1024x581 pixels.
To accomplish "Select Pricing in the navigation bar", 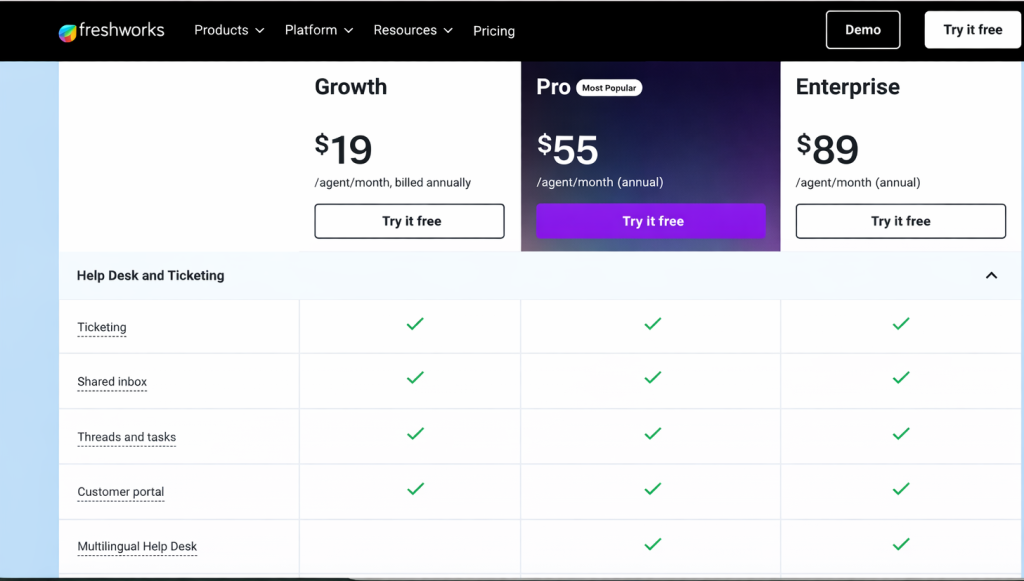I will (x=494, y=31).
